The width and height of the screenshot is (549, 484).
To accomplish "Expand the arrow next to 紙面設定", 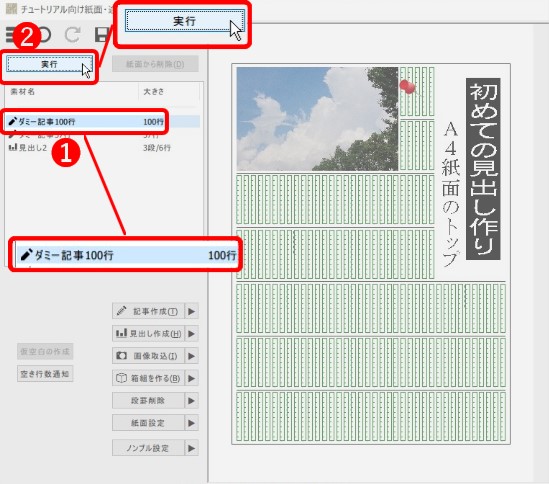I will pos(192,423).
